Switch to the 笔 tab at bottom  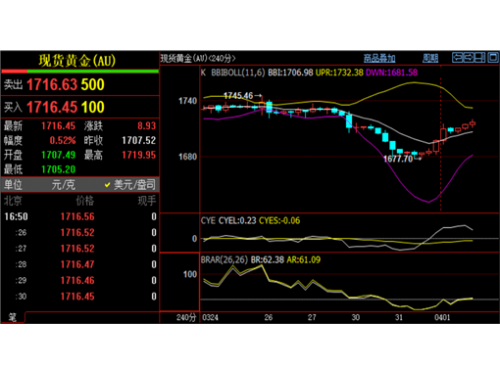12,317
